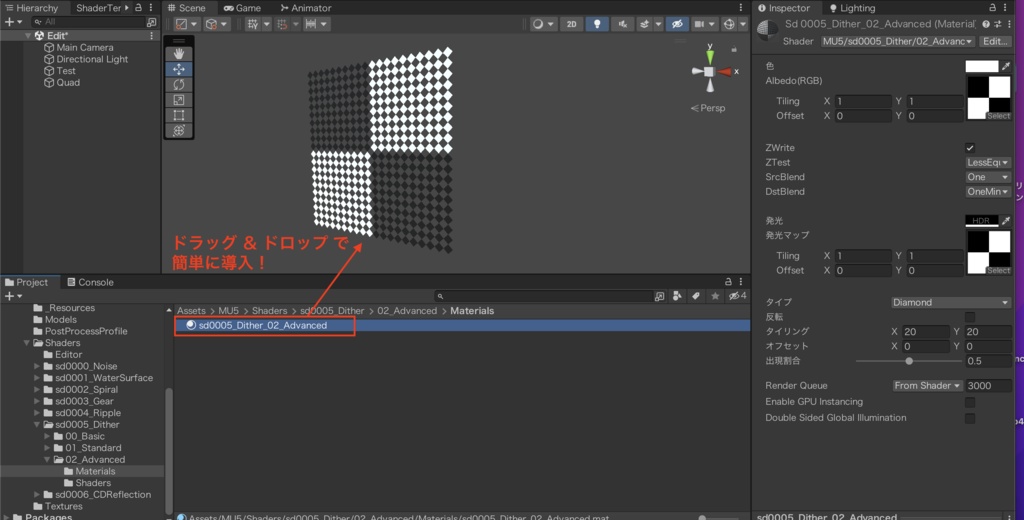The height and width of the screenshot is (520, 1024).
Task: Open the Gizmos globe button
Action: pyautogui.click(x=729, y=24)
